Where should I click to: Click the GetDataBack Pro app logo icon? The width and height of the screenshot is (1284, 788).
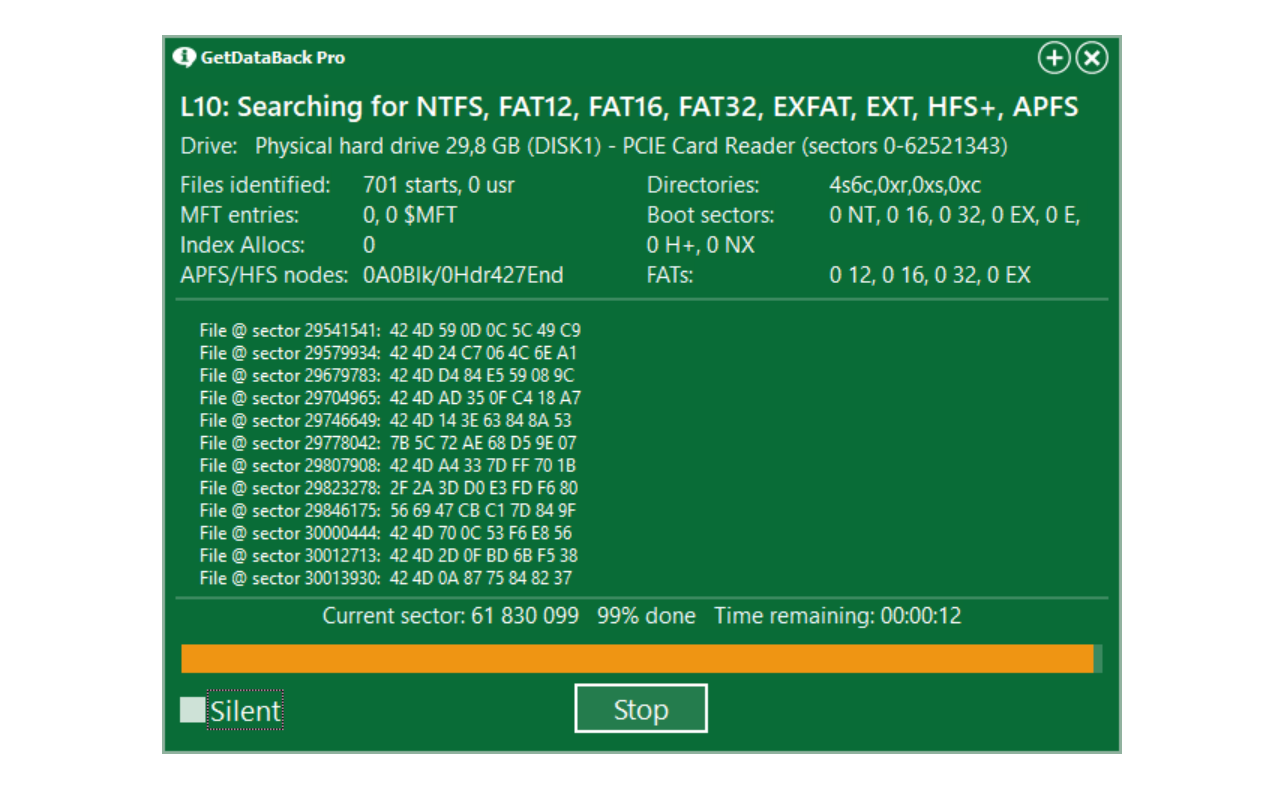(x=183, y=57)
